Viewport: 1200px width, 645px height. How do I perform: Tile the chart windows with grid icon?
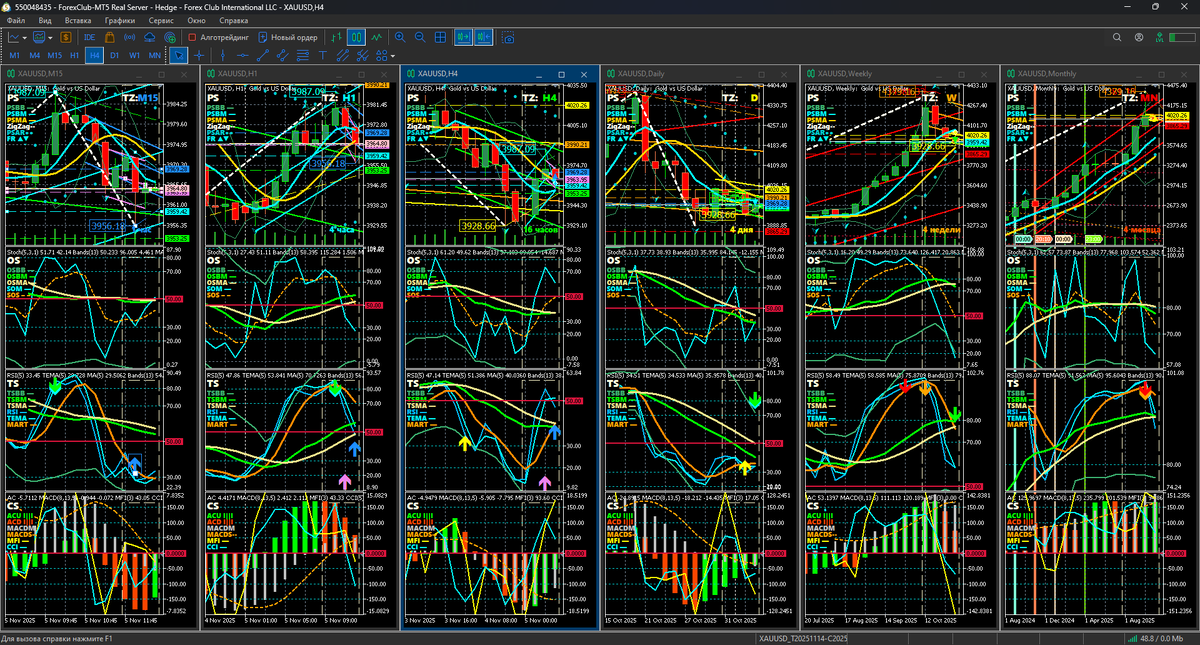coord(440,37)
